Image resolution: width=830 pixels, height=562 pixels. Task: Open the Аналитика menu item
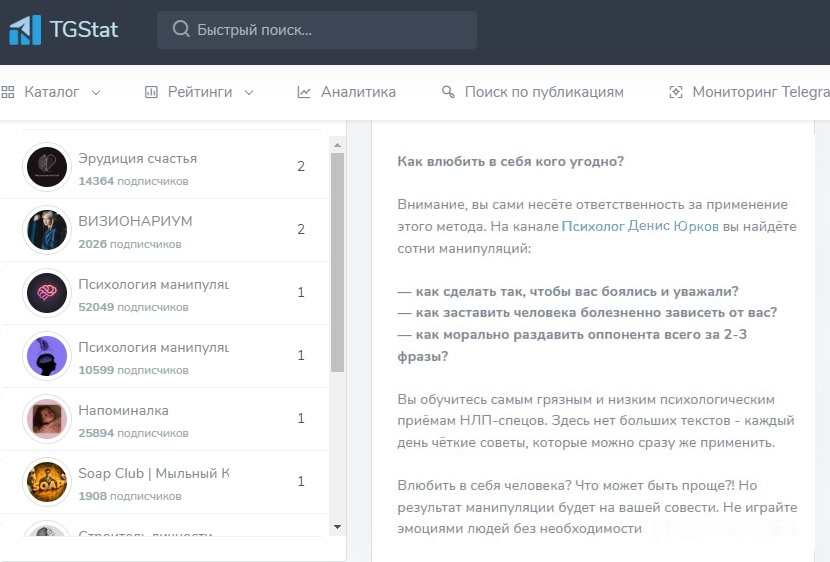[358, 92]
